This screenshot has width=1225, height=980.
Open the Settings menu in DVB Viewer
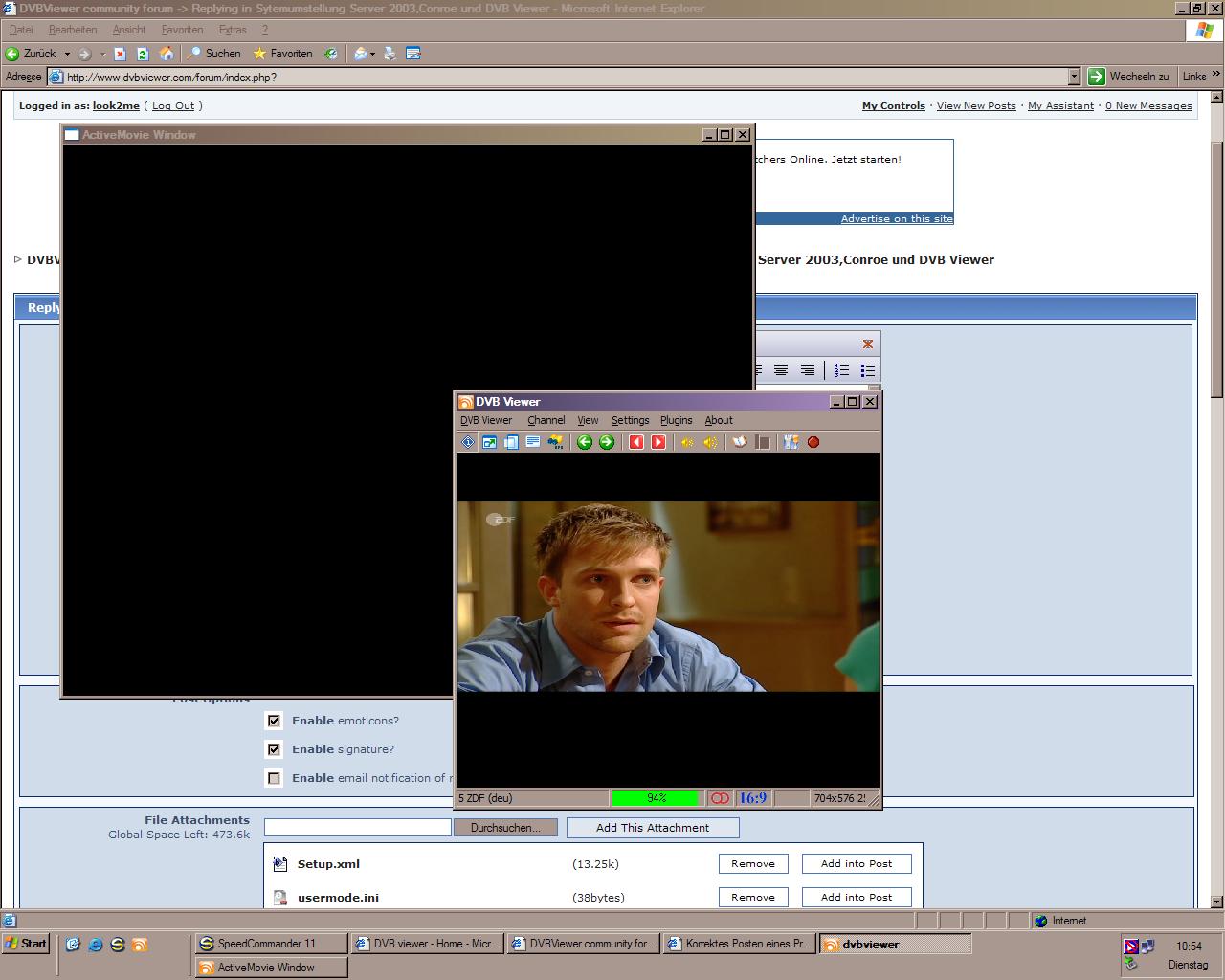(630, 420)
